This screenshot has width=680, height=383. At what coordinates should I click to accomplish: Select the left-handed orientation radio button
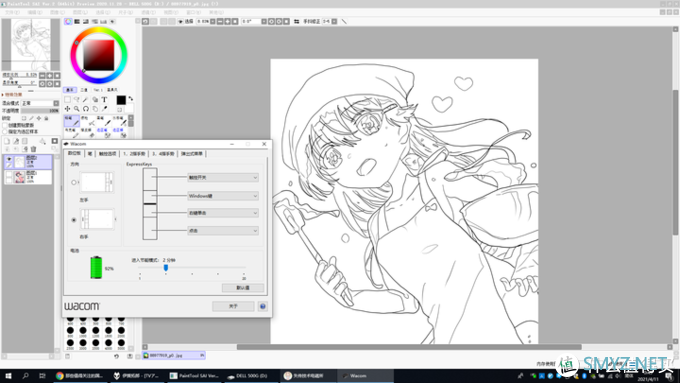74,182
